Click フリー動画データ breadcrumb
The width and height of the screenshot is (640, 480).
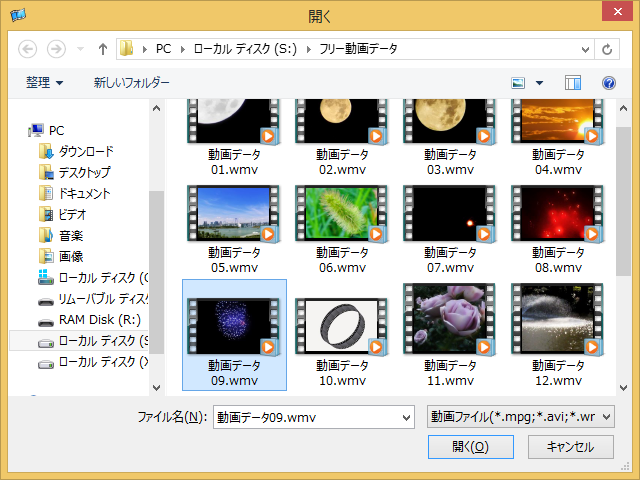[358, 49]
